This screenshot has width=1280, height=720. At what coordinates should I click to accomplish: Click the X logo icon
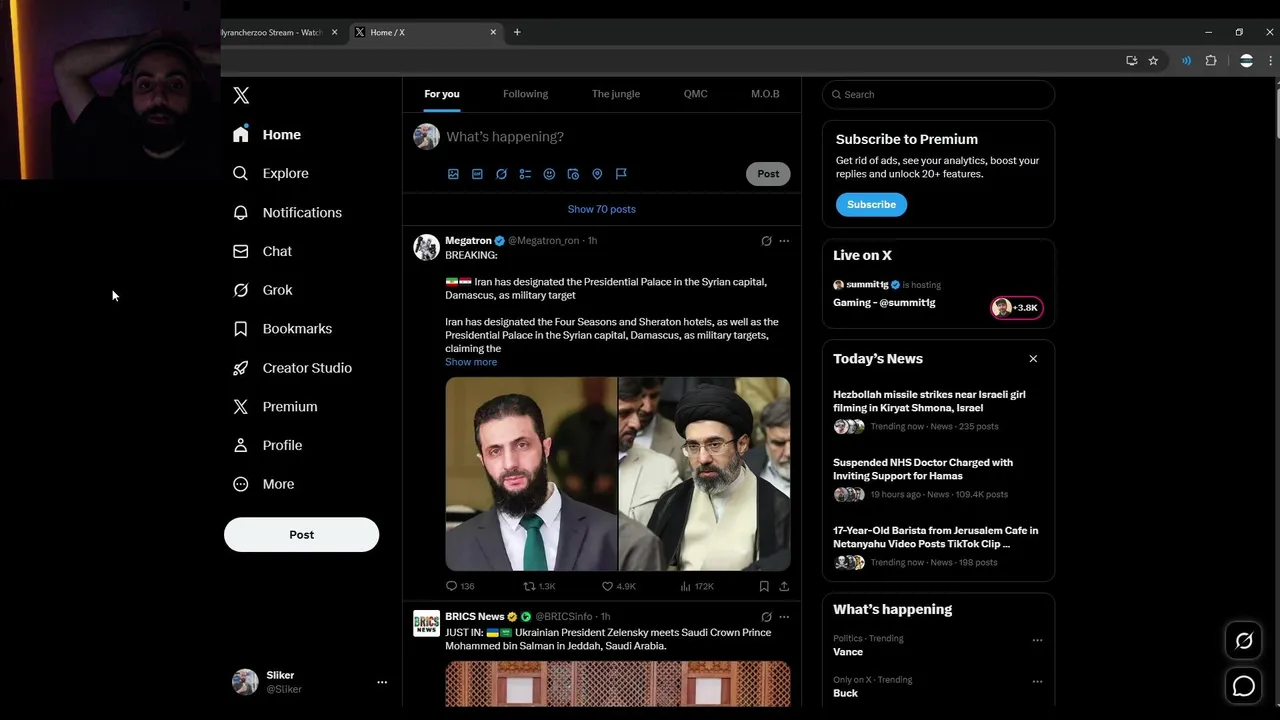[241, 95]
